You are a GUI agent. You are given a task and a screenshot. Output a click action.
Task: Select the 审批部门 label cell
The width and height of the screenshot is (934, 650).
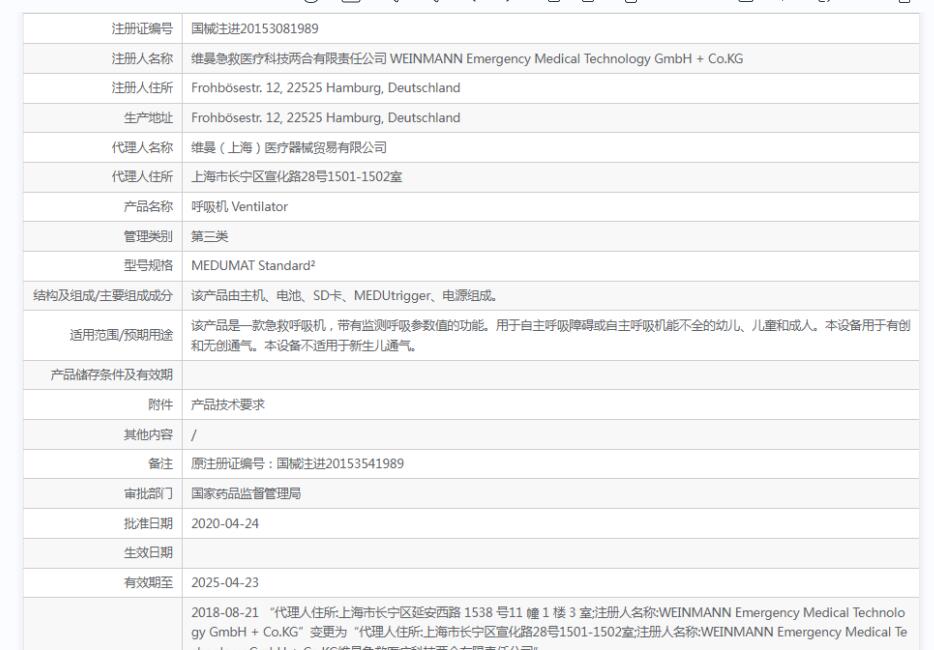(148, 494)
